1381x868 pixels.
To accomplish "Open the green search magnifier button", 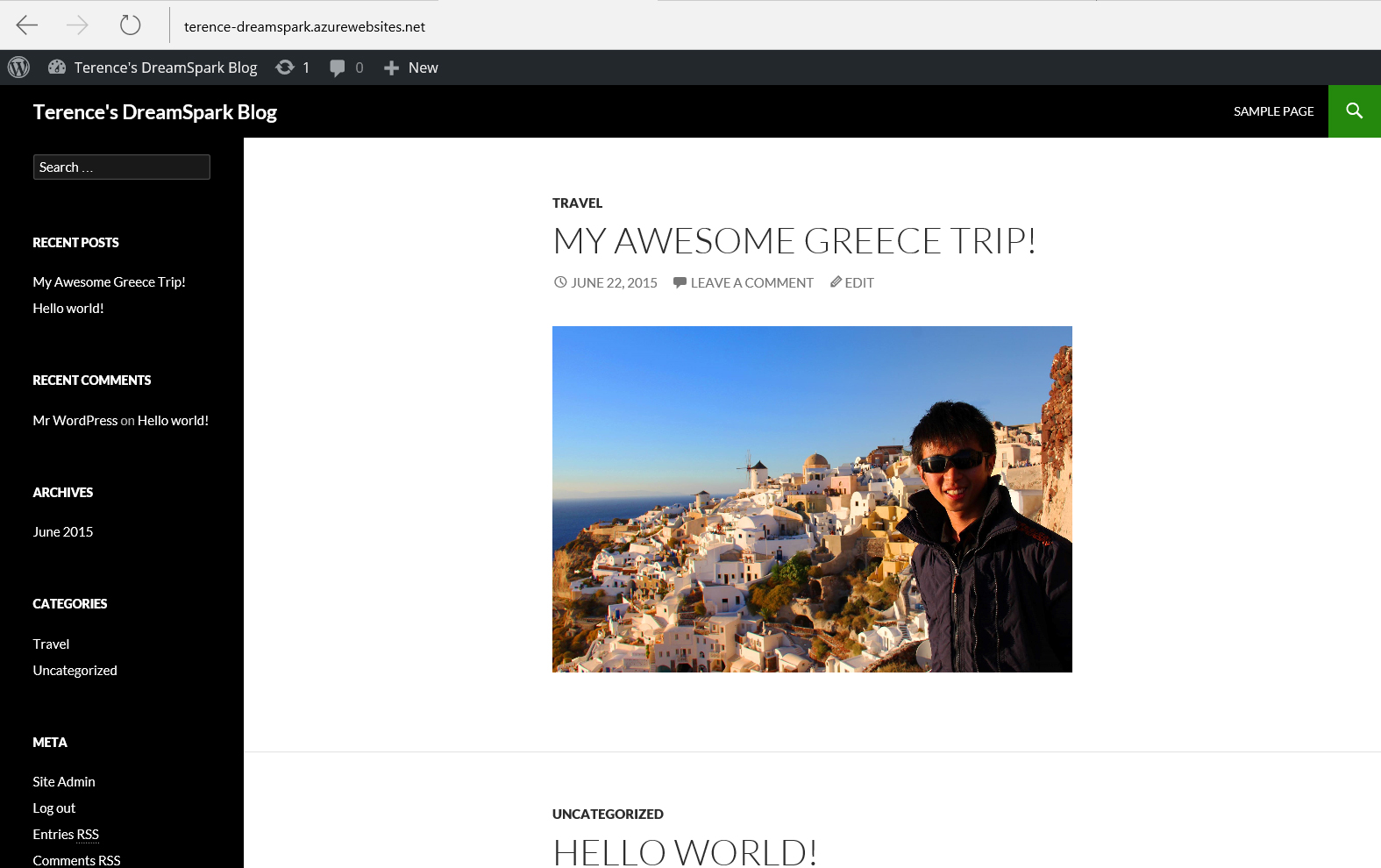I will pyautogui.click(x=1355, y=111).
